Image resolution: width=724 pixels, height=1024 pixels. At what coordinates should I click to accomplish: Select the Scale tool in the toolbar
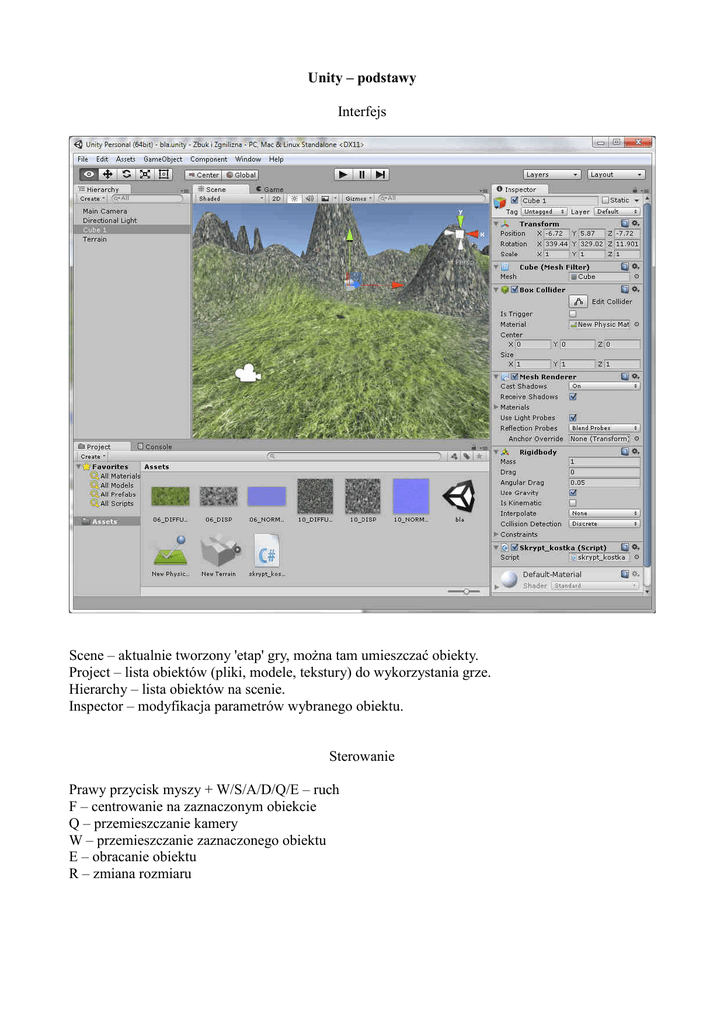coord(145,174)
